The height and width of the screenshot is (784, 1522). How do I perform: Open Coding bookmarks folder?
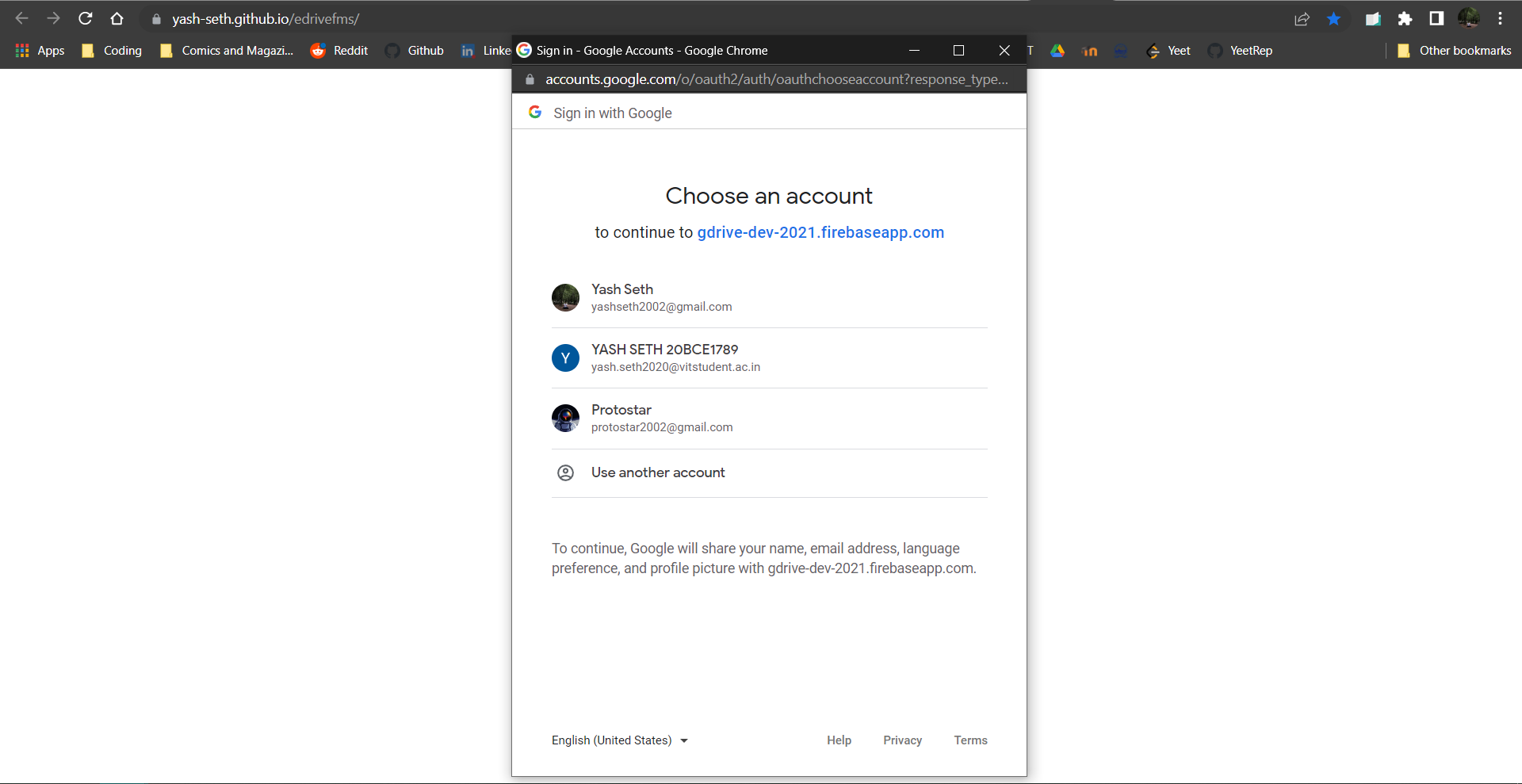tap(112, 51)
